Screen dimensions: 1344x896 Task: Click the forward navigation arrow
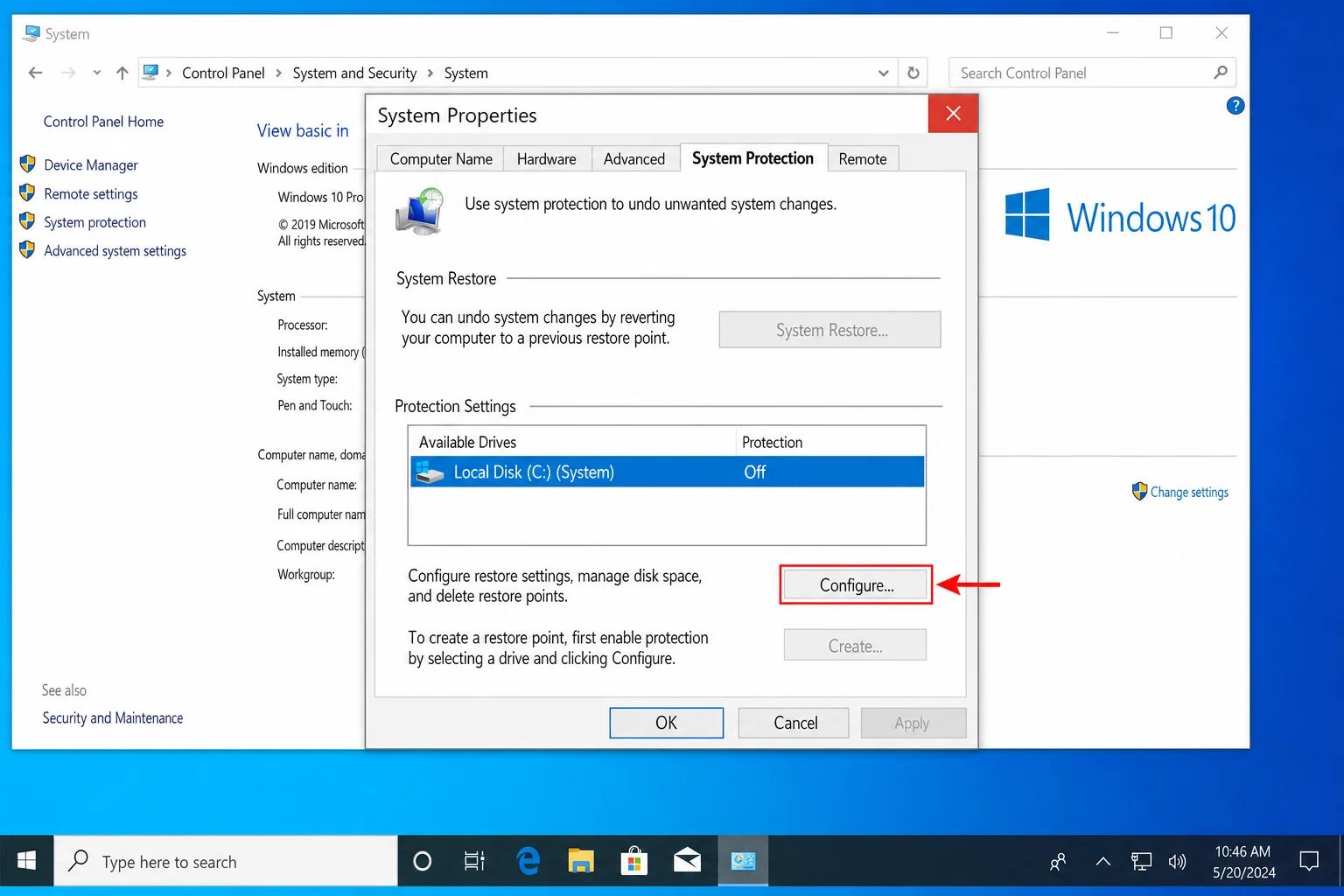pos(68,73)
